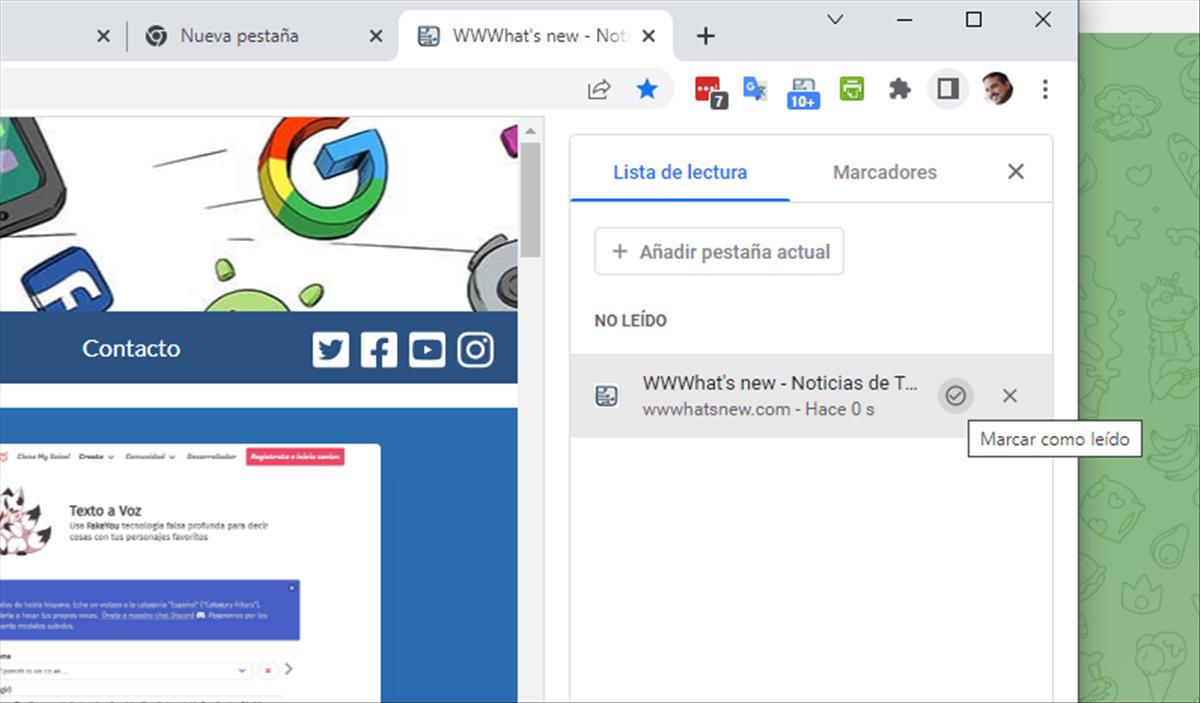Click the extension icon with 10+ badge
Viewport: 1200px width, 703px height.
[x=803, y=91]
